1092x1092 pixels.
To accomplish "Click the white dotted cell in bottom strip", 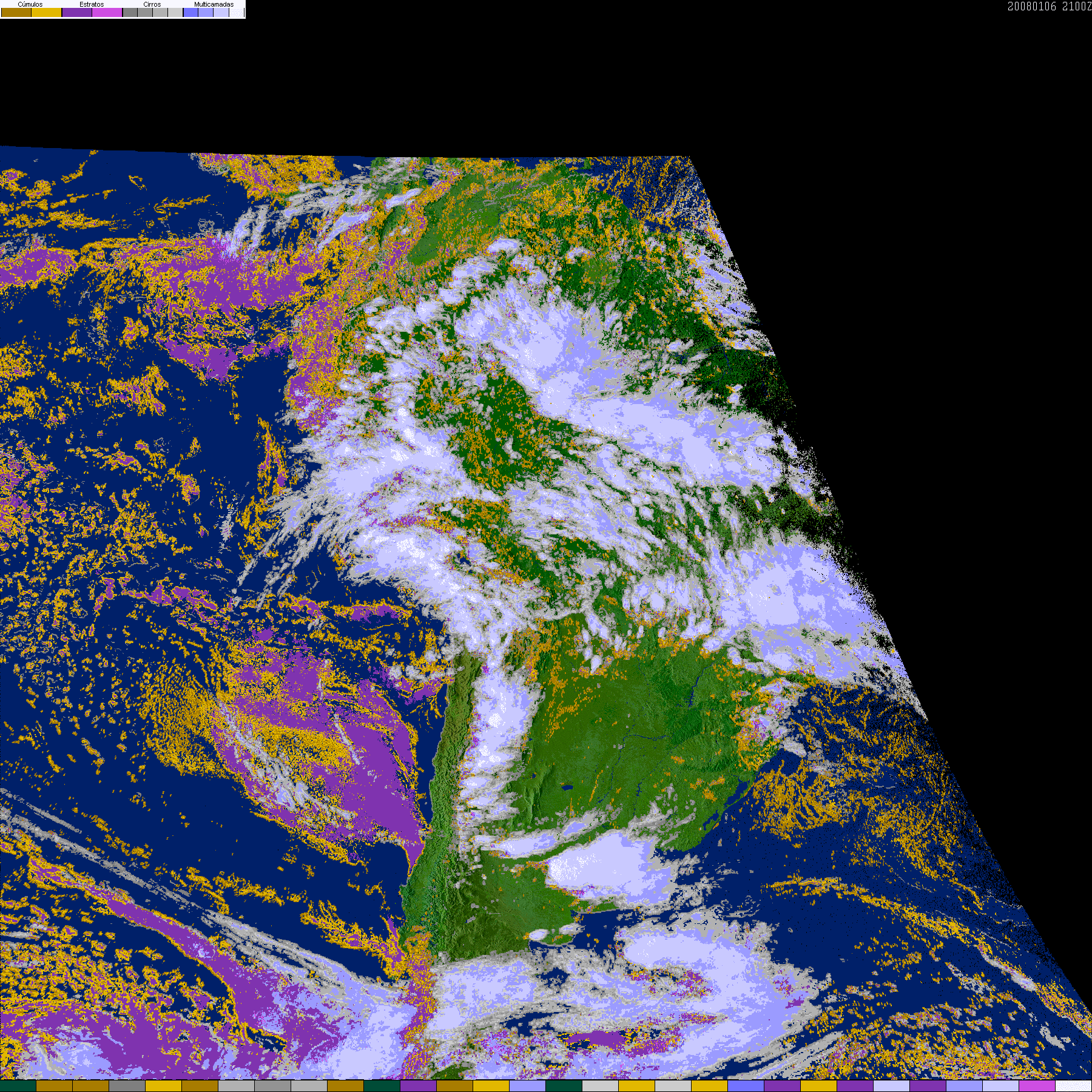I will tap(1073, 1086).
